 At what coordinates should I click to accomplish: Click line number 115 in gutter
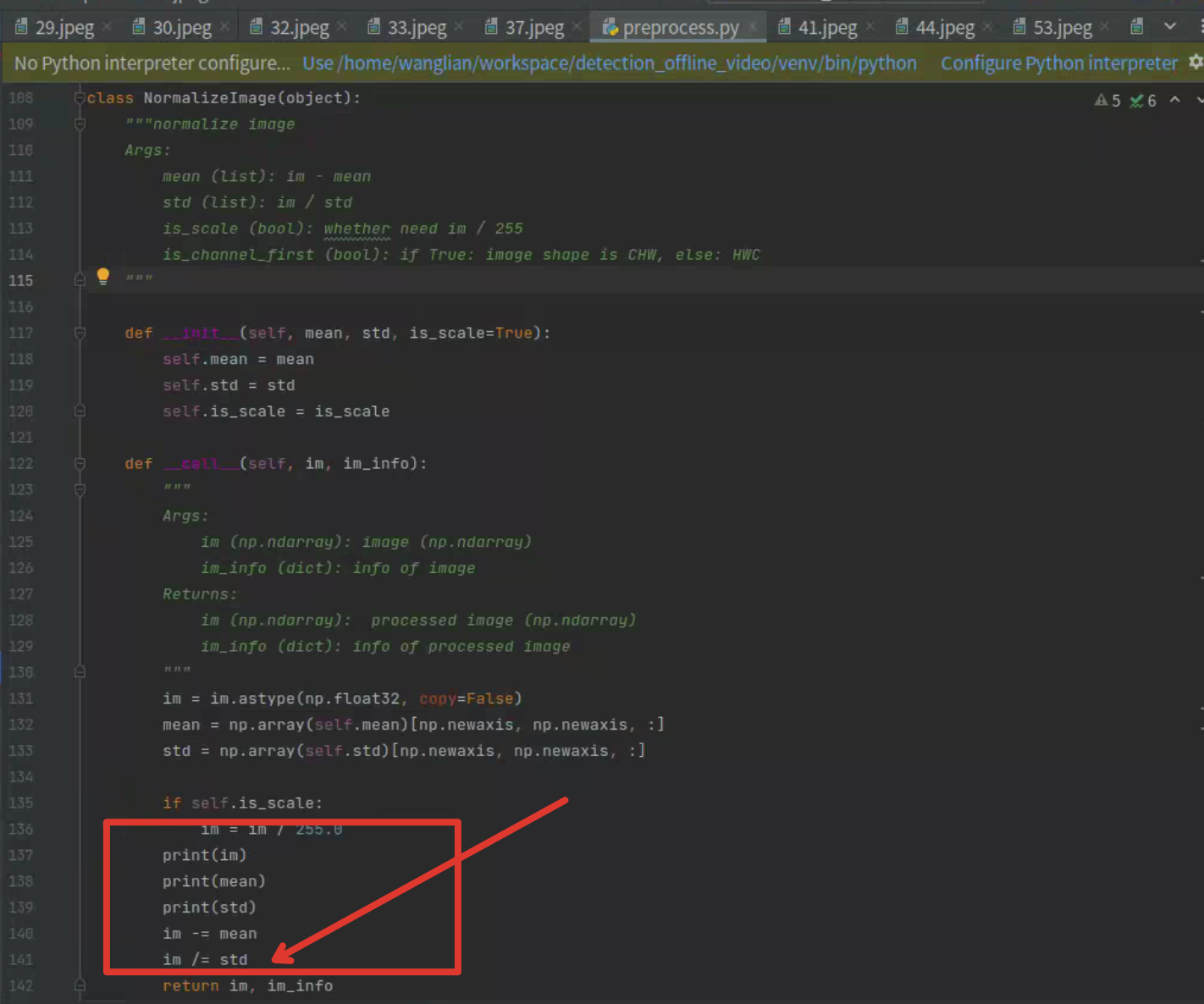tap(21, 281)
